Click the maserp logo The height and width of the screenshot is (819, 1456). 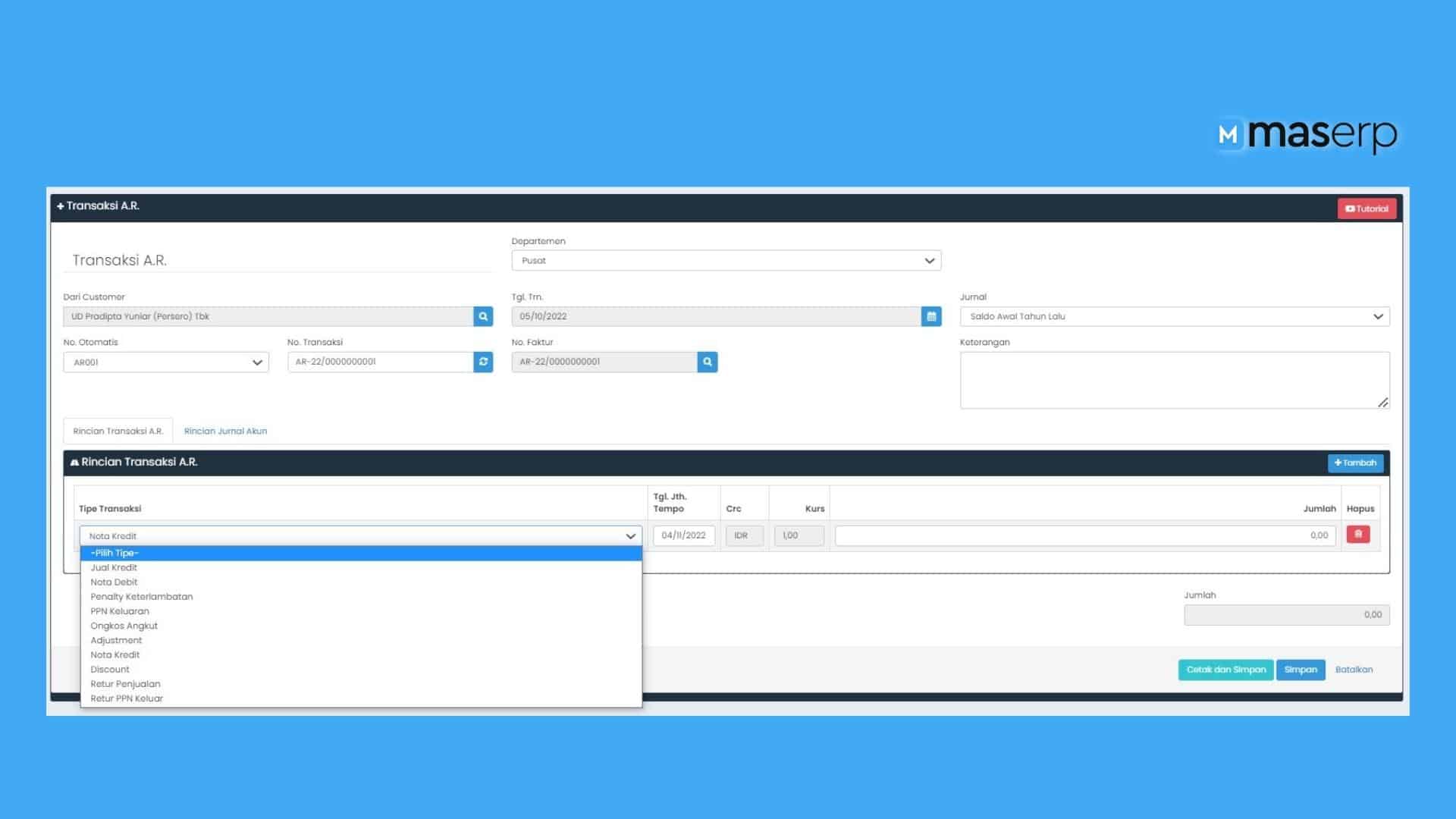point(1307,135)
